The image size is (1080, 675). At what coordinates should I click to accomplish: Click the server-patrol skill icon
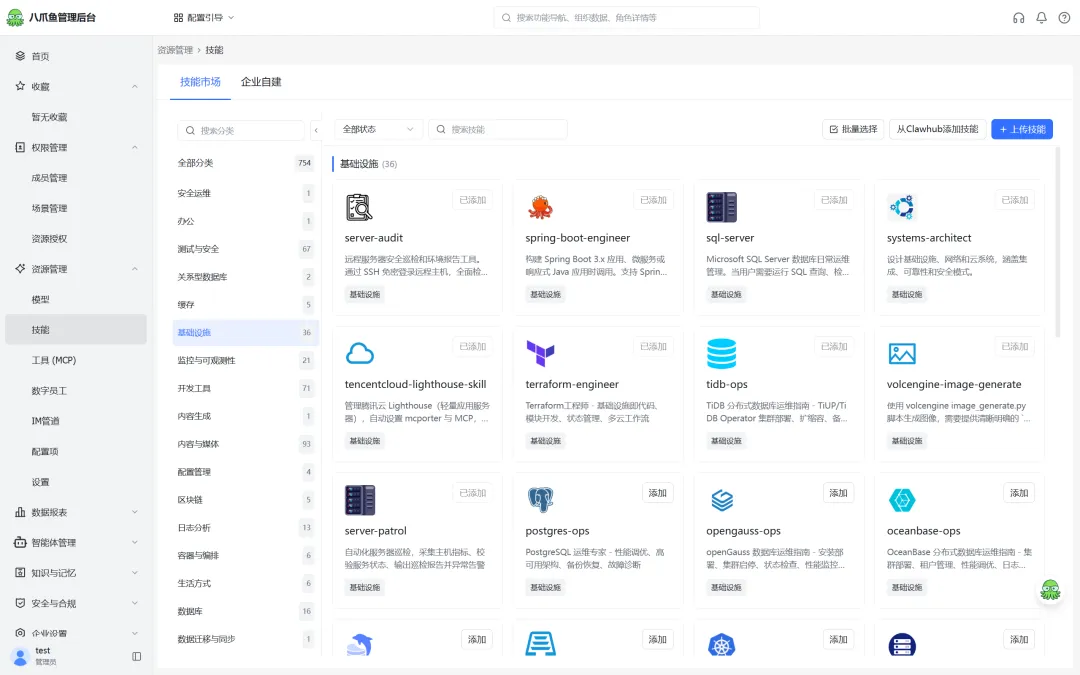(360, 500)
